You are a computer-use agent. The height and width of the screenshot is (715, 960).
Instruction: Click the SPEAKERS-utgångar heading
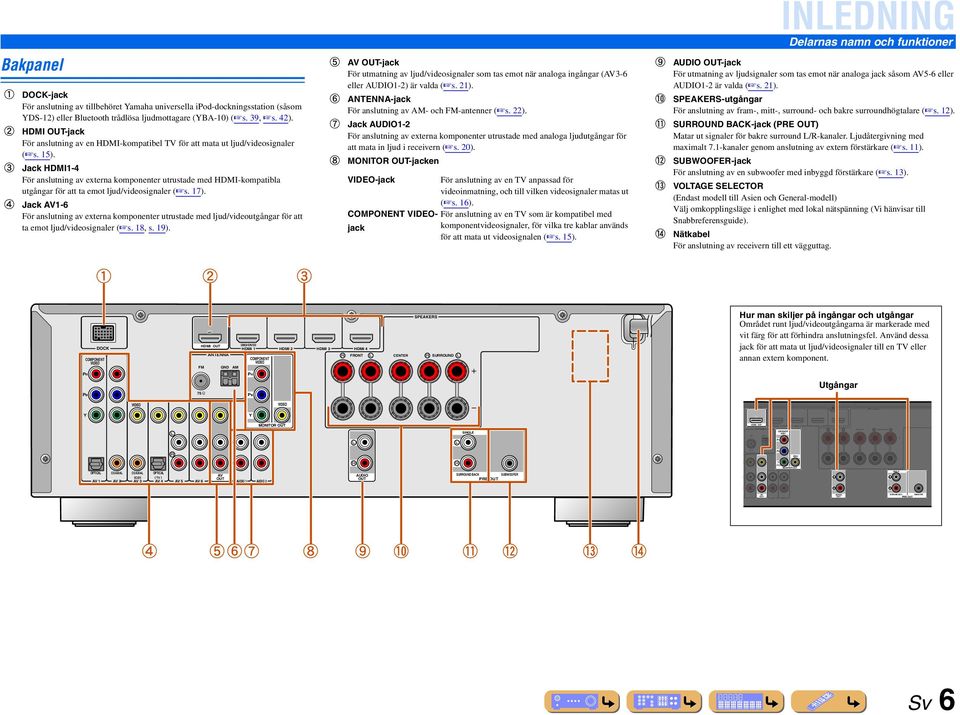tap(718, 99)
